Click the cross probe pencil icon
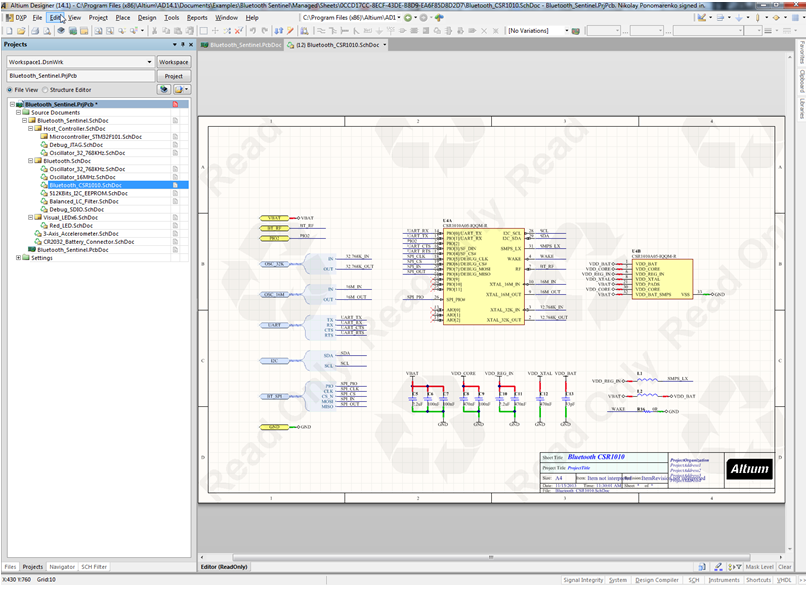This screenshot has width=807, height=589. [x=290, y=31]
